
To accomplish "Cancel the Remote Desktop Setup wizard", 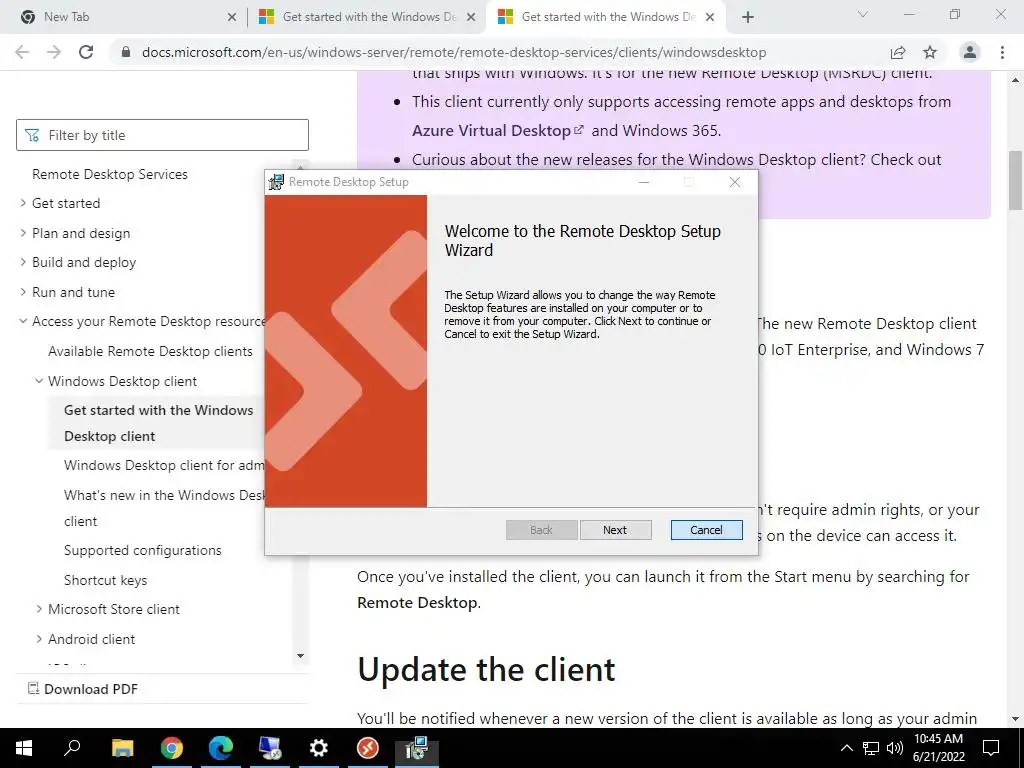I will click(707, 530).
